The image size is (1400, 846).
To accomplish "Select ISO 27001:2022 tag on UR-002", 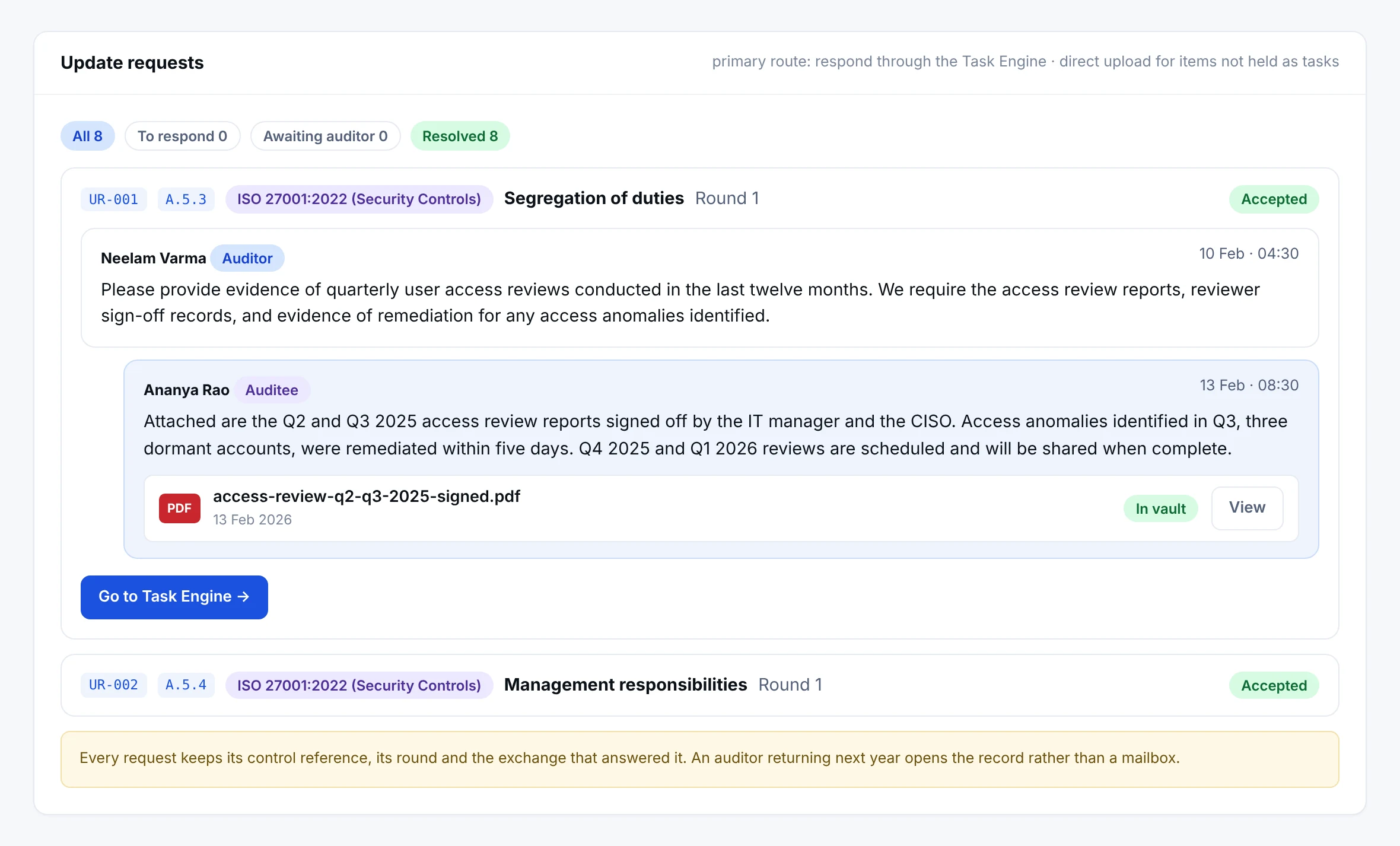I will click(x=359, y=685).
